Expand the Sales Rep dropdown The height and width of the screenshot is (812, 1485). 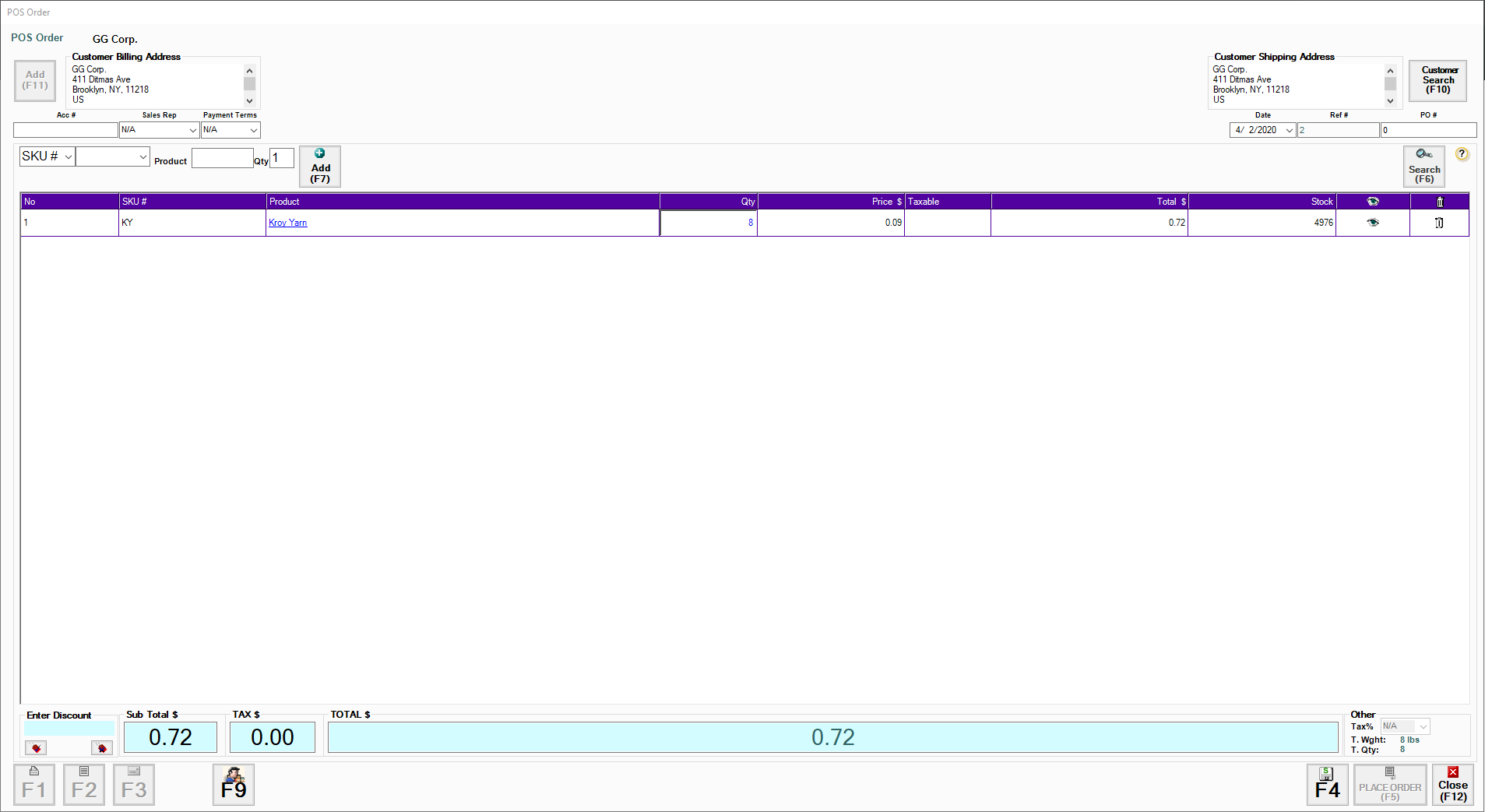pyautogui.click(x=192, y=130)
